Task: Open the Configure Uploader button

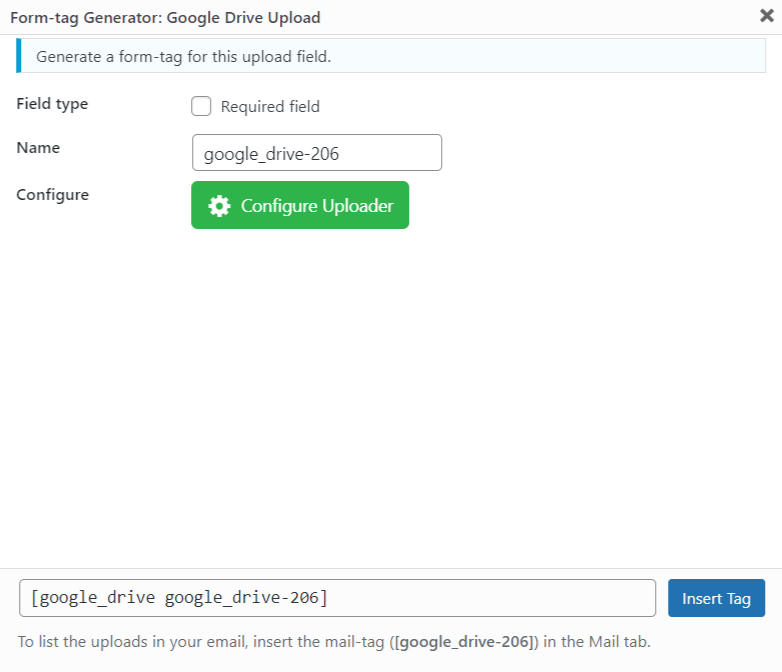Action: click(300, 205)
